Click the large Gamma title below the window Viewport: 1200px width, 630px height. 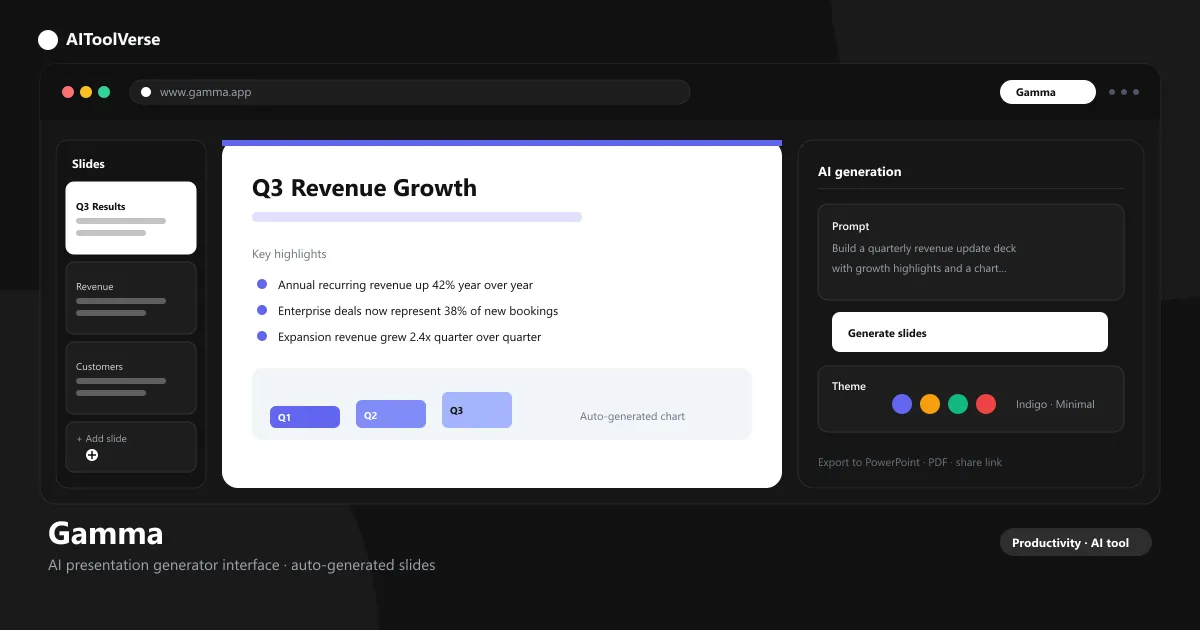105,533
